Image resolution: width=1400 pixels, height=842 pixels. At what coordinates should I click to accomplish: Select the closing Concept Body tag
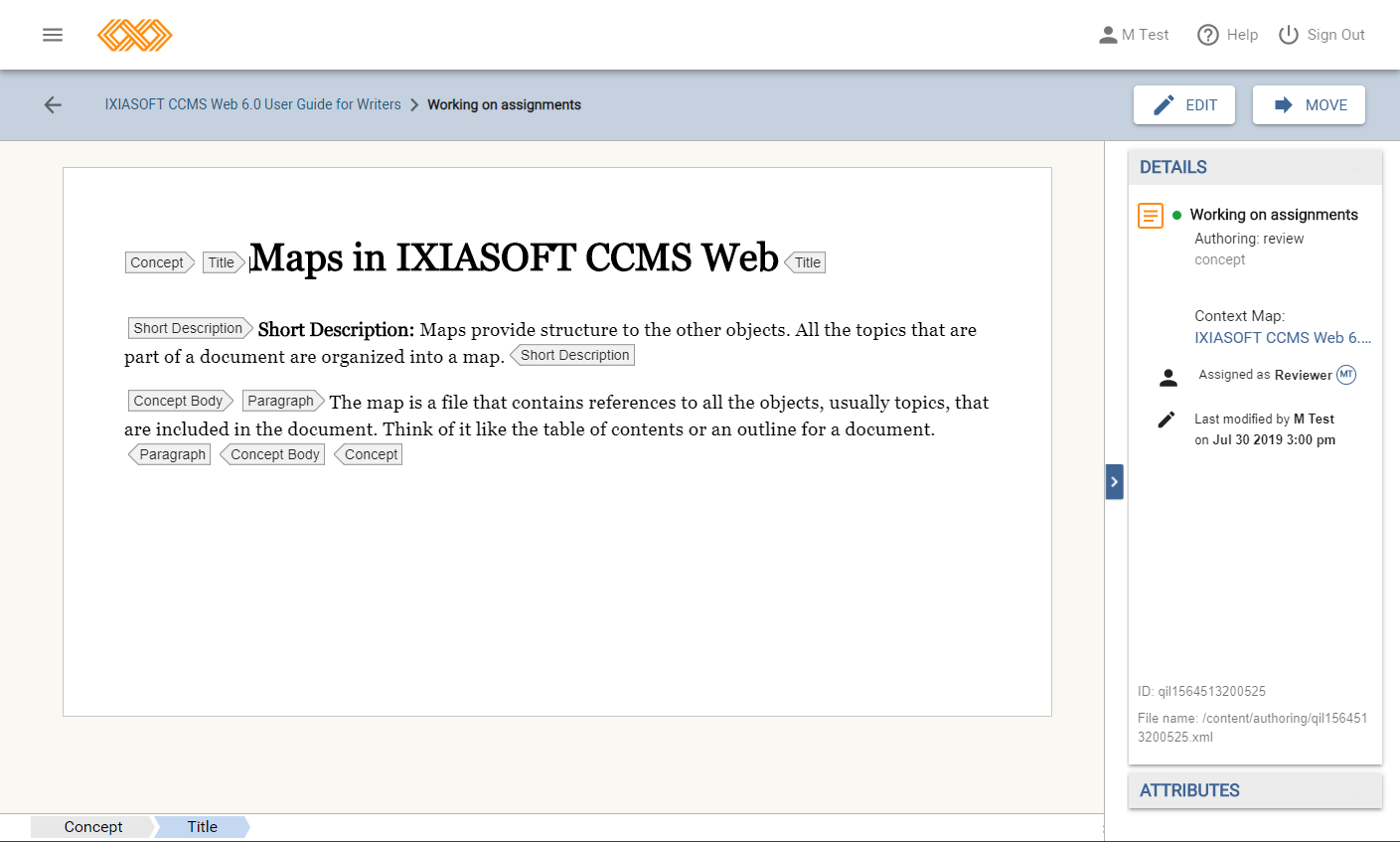click(x=272, y=454)
